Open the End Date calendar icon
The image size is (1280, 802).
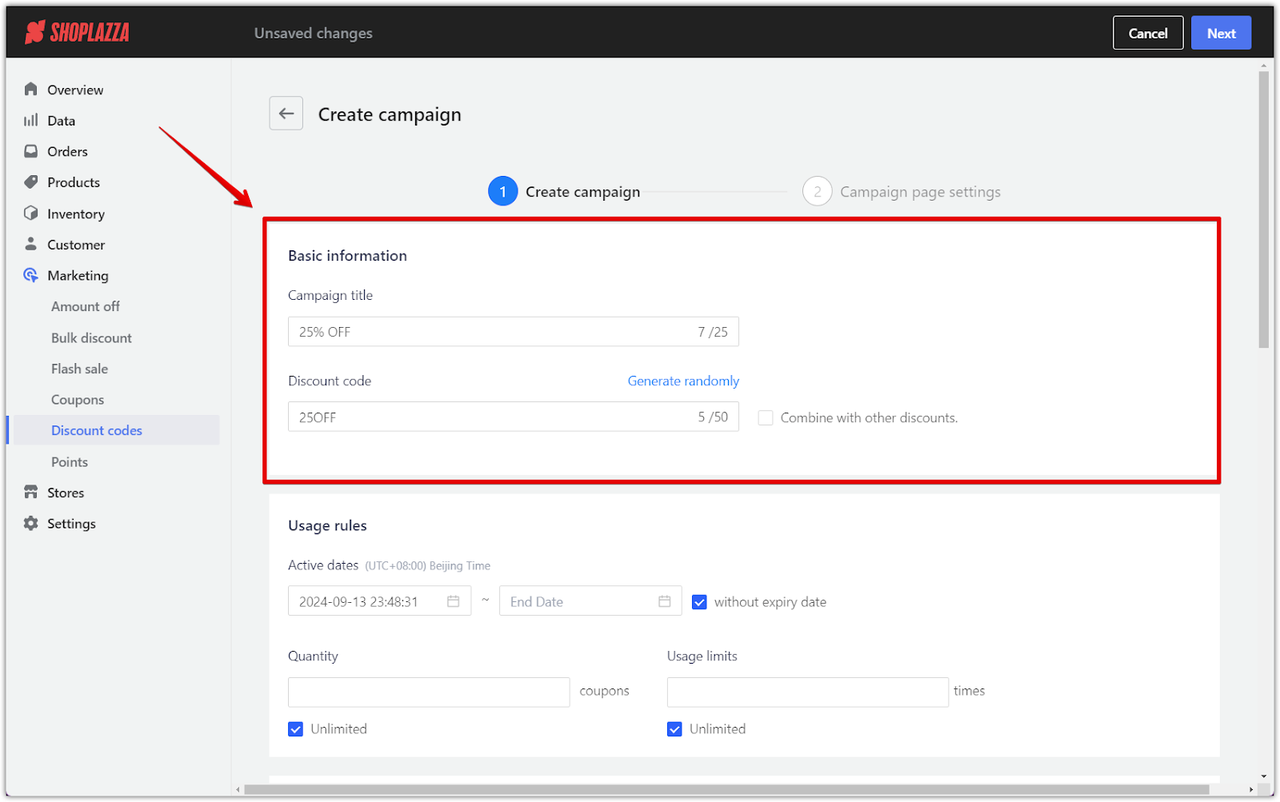pyautogui.click(x=664, y=601)
